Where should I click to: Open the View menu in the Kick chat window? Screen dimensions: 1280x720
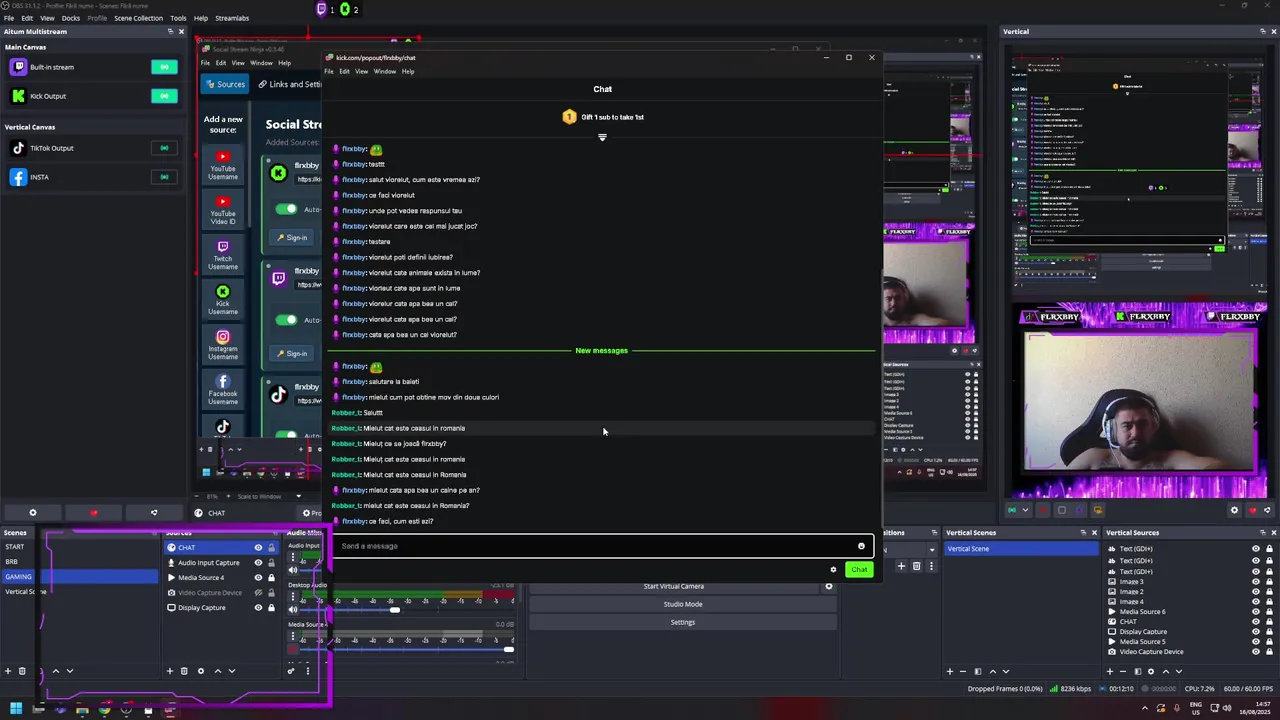coord(361,71)
